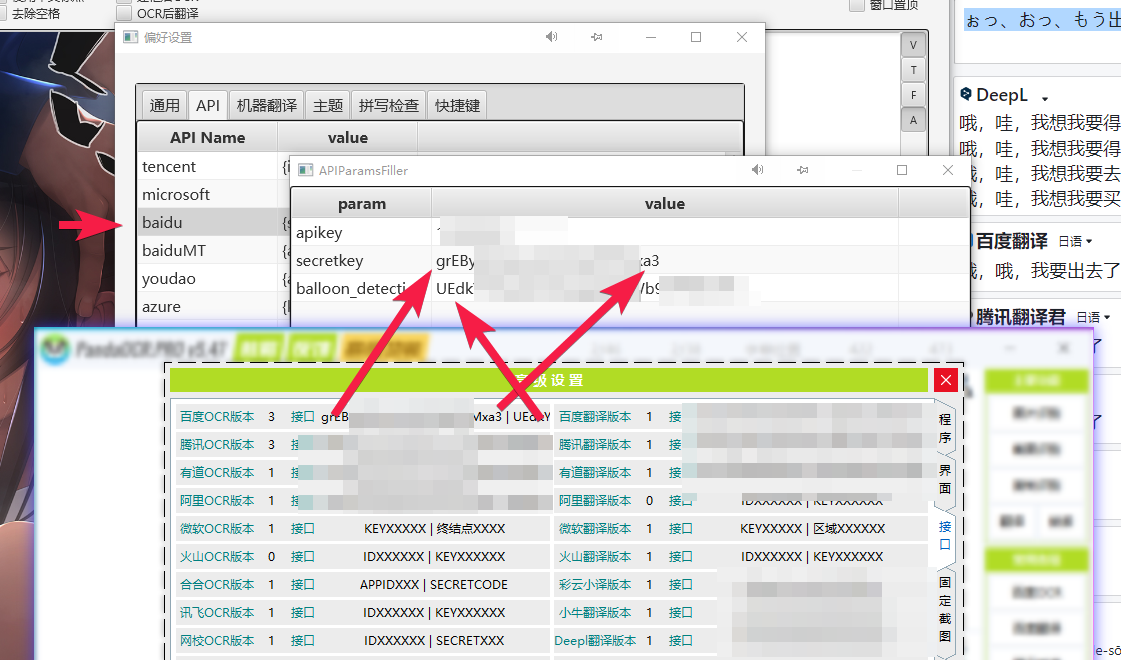The width and height of the screenshot is (1121, 660).
Task: Select the T quick-access side button
Action: coord(913,69)
